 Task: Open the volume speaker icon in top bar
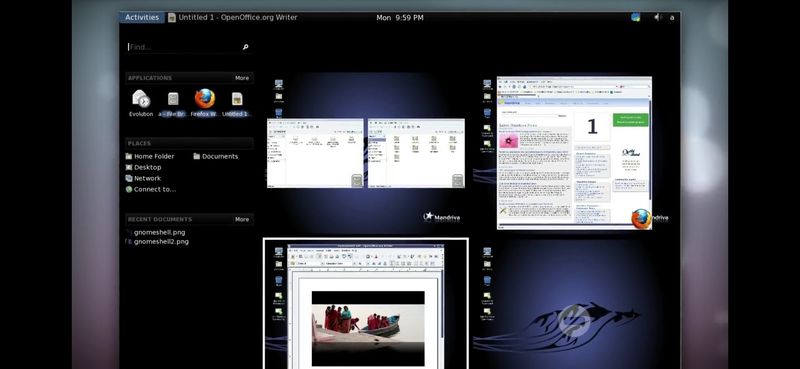658,17
